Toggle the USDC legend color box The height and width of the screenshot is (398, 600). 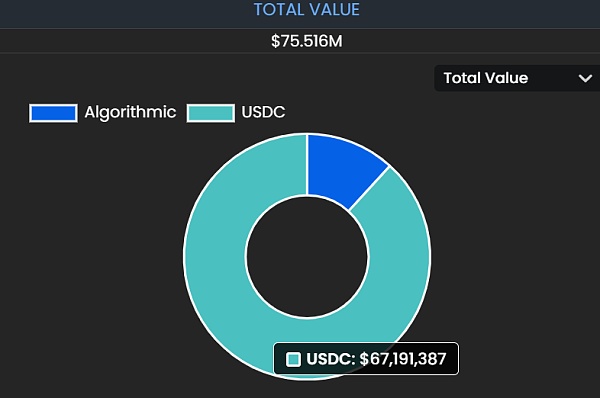(x=210, y=113)
